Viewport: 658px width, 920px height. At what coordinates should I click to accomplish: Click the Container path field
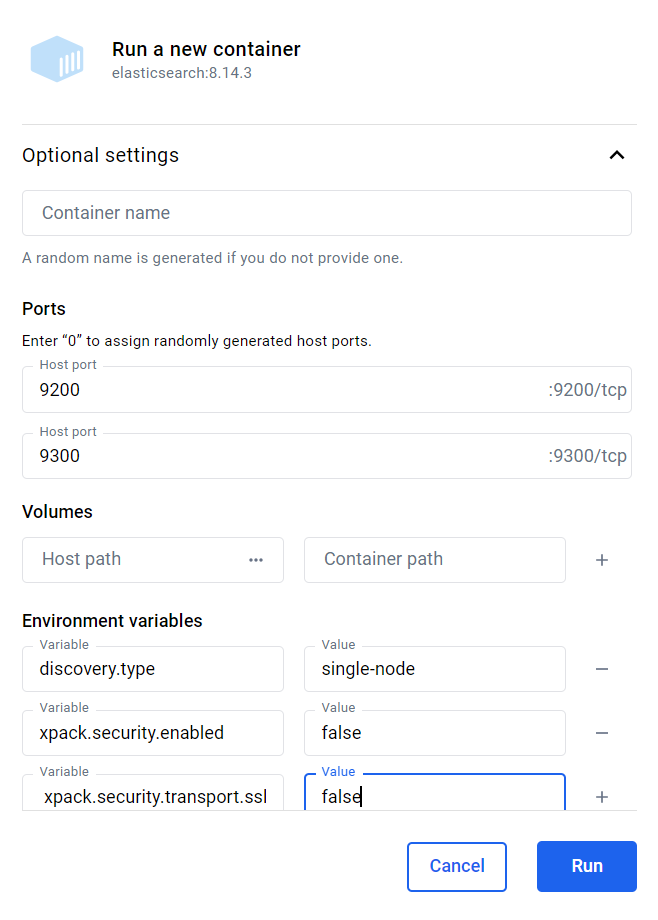click(x=435, y=560)
